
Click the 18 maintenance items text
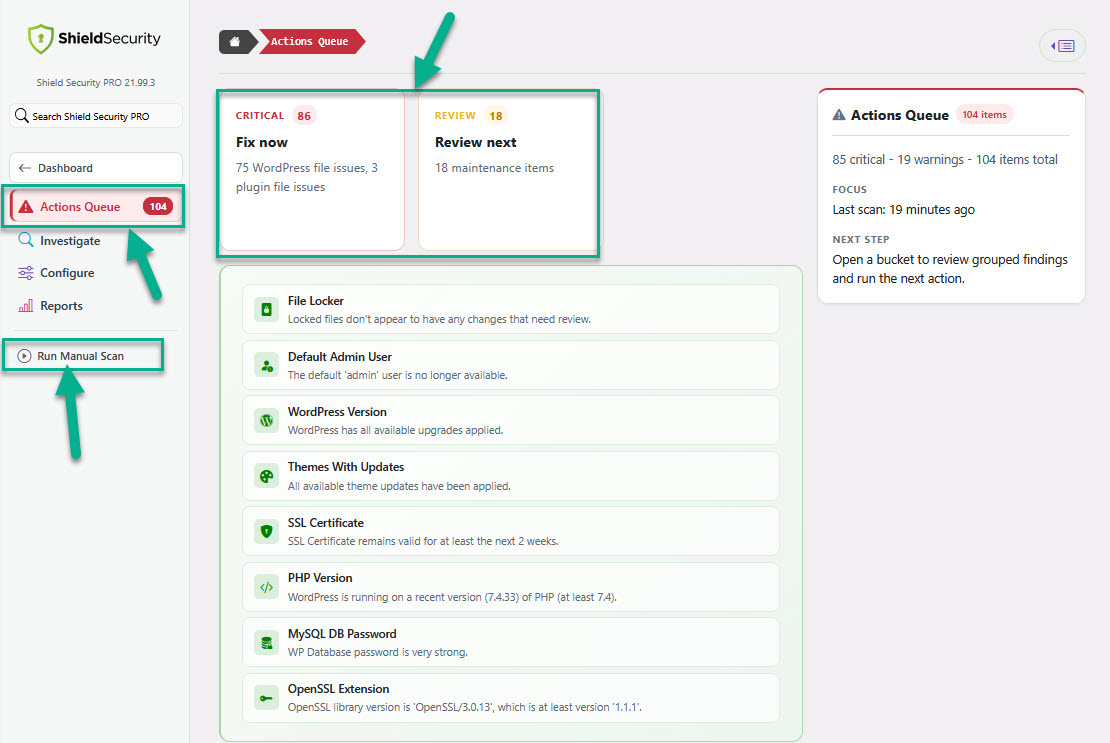(x=494, y=168)
